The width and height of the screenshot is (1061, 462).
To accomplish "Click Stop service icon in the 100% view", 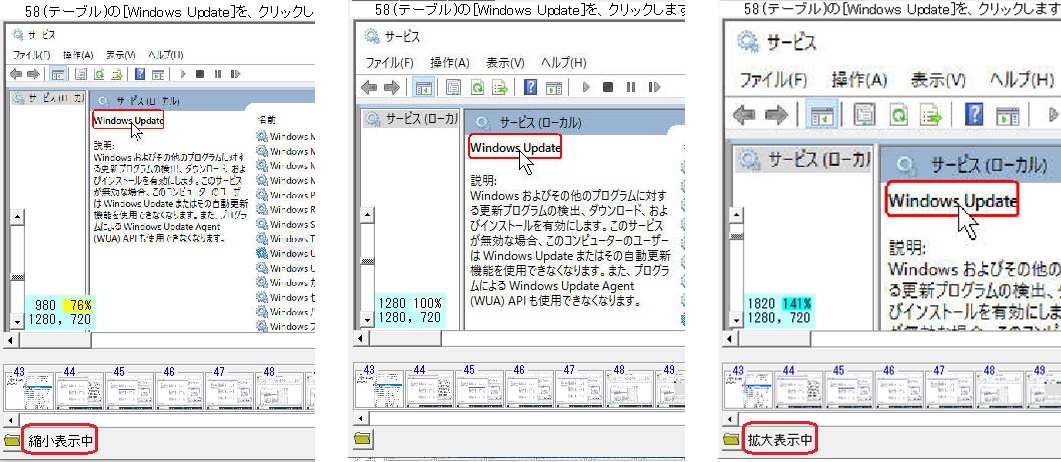I will coord(608,87).
